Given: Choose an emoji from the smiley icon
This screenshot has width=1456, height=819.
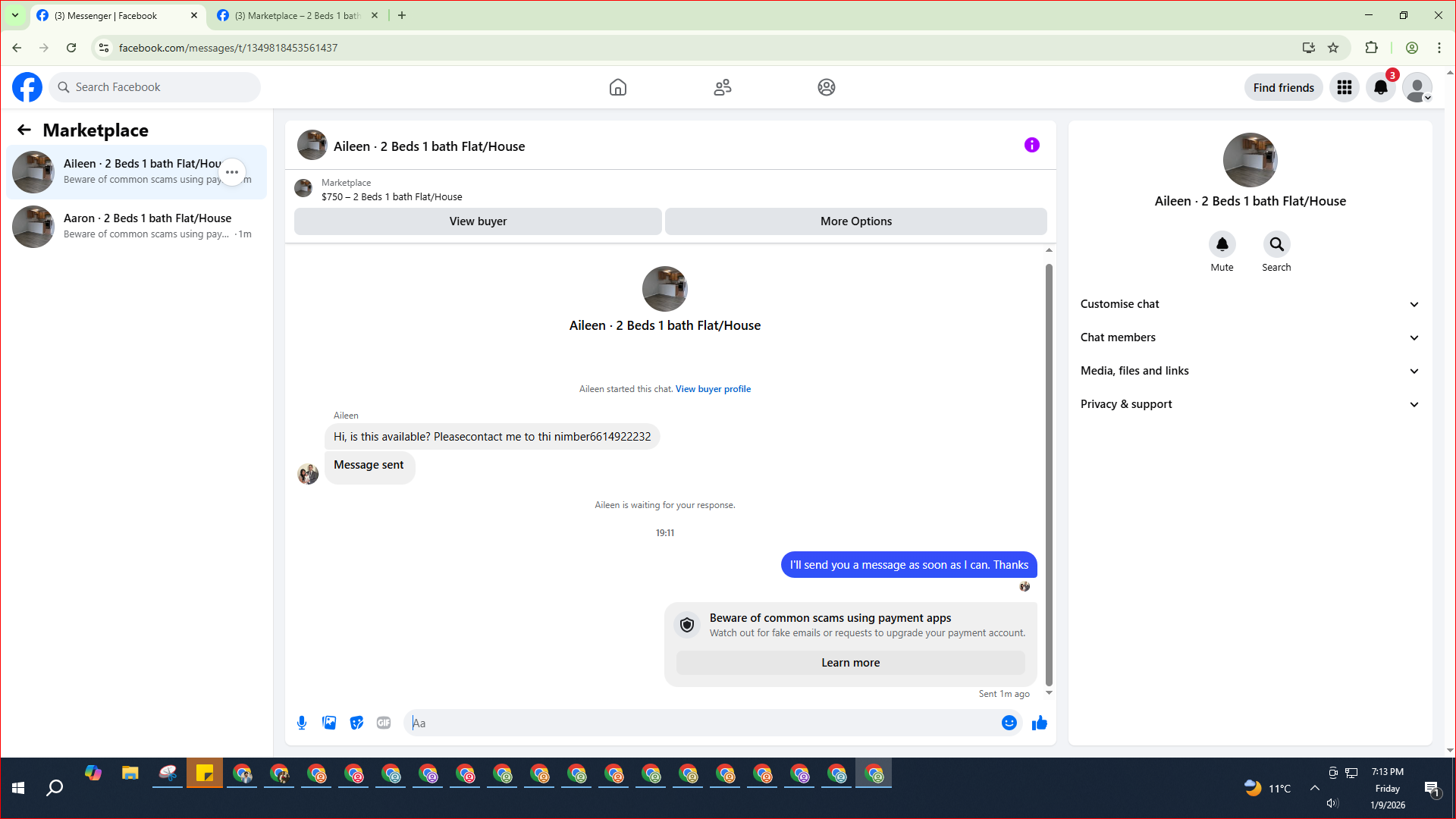Looking at the screenshot, I should 1009,723.
